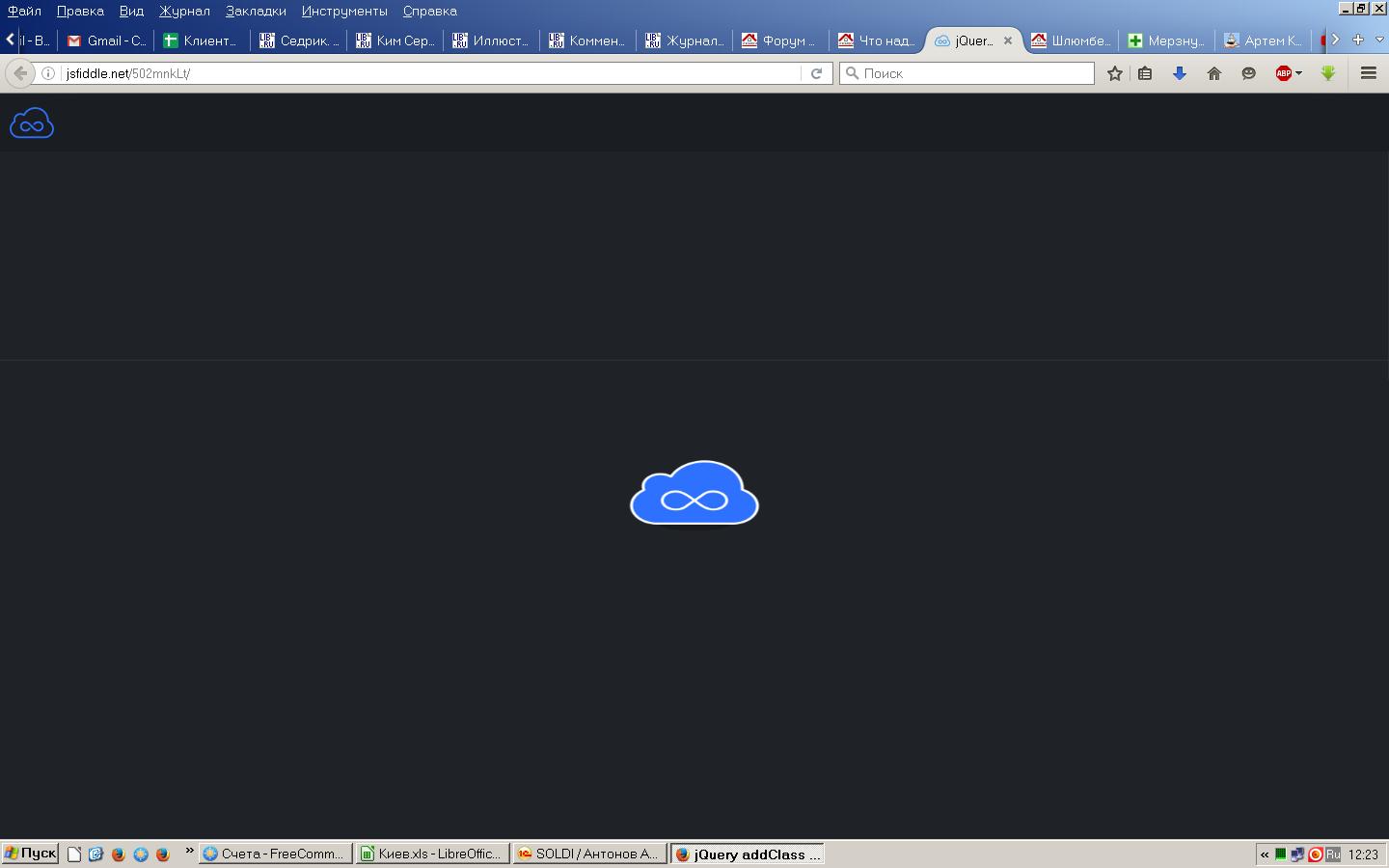1389x868 pixels.
Task: Open the downloads arrow icon
Action: 1179,73
